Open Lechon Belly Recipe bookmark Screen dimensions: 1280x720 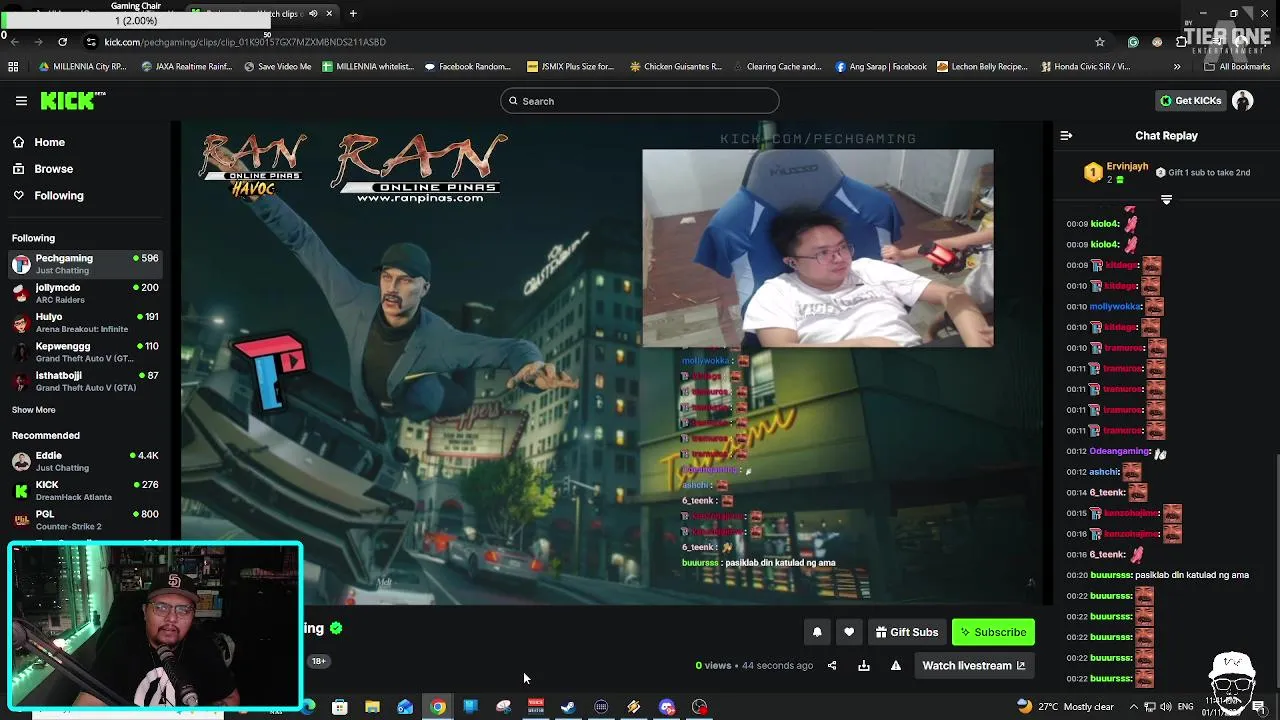tap(982, 67)
